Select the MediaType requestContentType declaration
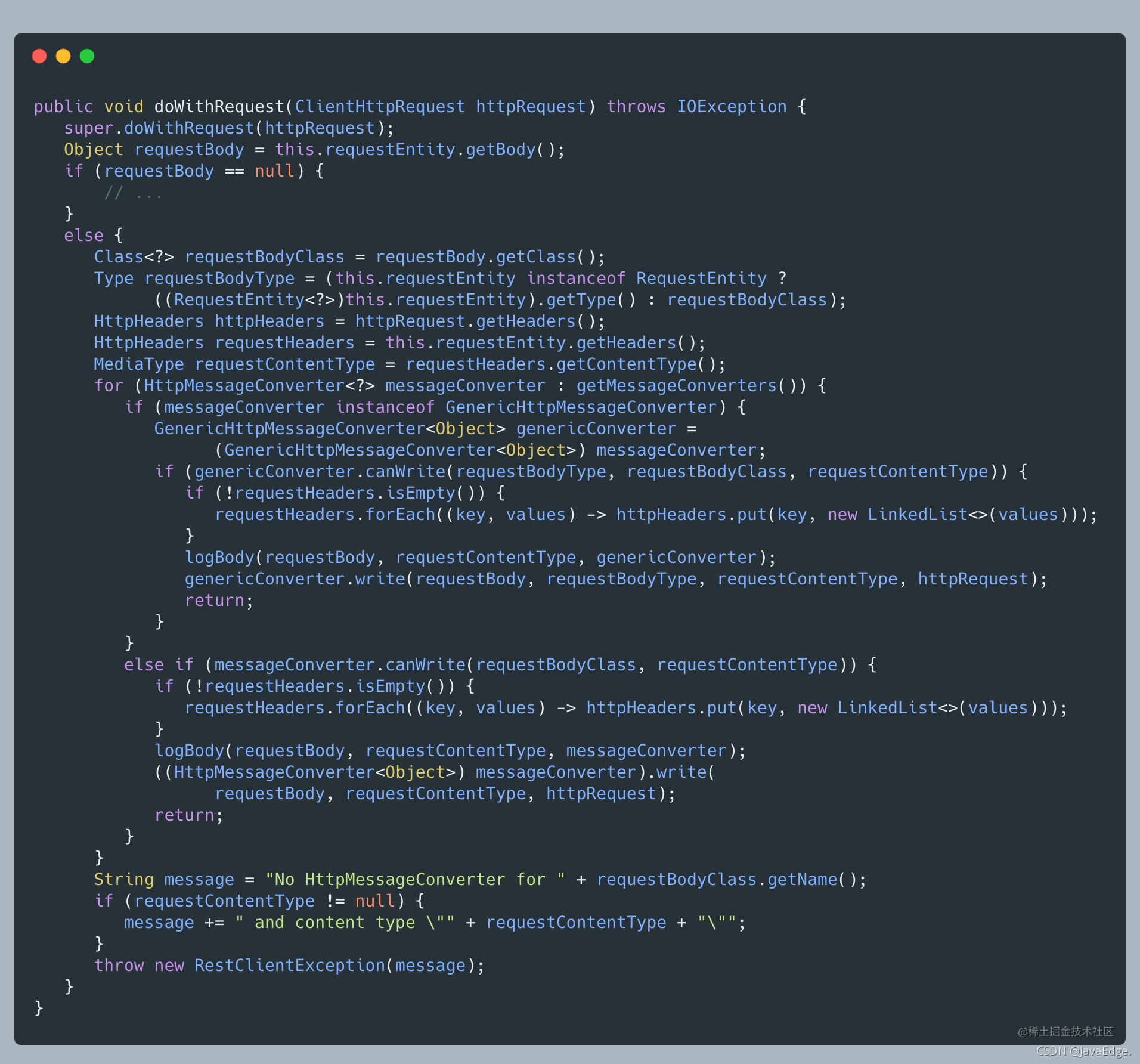Screen dimensions: 1140x1064 coord(233,364)
